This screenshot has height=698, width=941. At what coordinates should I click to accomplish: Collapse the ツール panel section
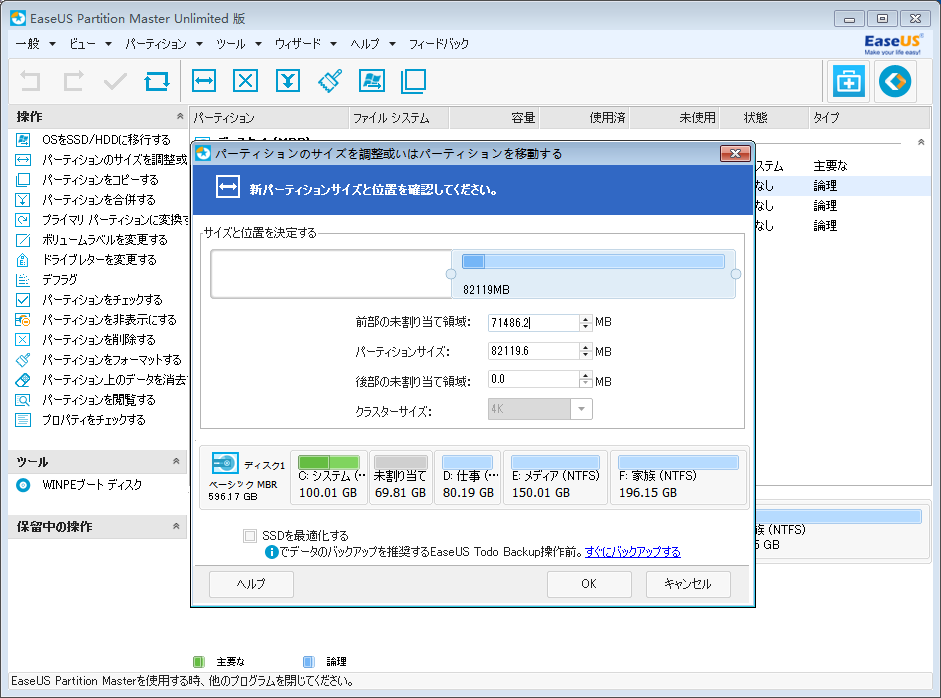176,461
